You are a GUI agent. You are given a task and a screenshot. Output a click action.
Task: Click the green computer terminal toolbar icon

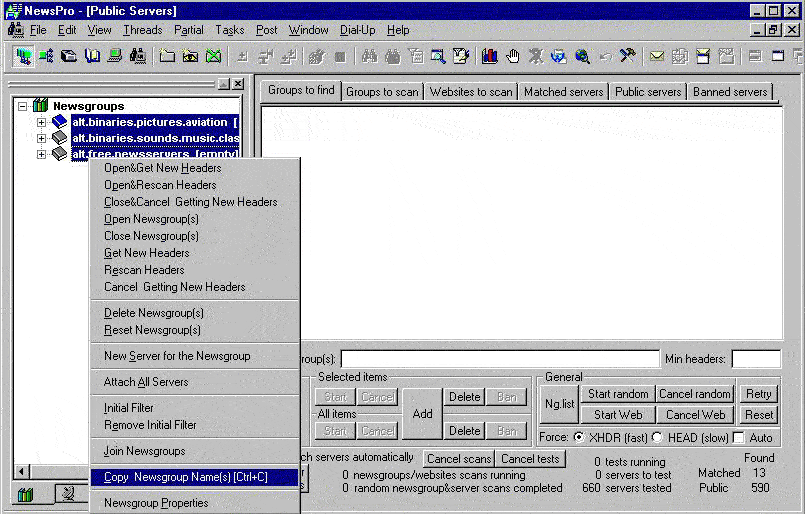click(115, 56)
